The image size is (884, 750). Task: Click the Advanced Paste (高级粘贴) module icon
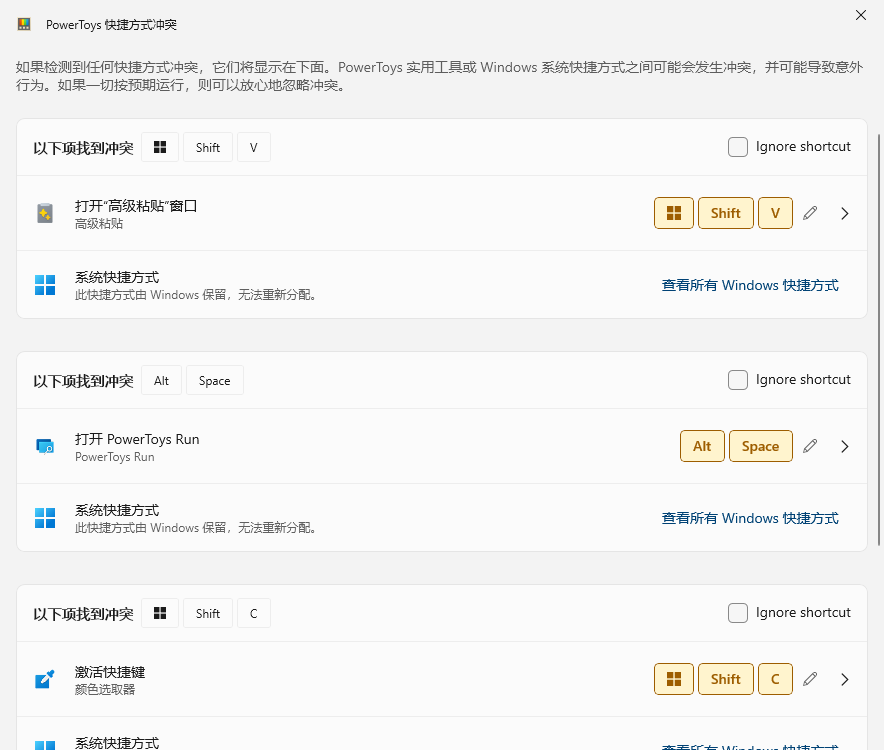(45, 213)
